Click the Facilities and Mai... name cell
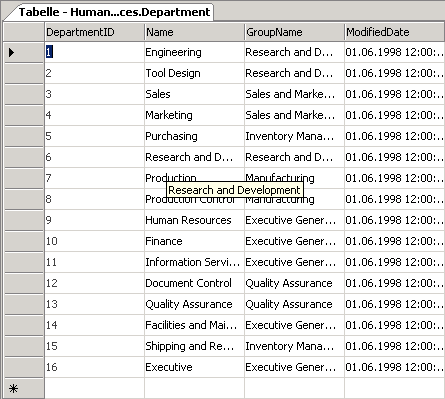Viewport: 445px width, 399px height. tap(194, 325)
